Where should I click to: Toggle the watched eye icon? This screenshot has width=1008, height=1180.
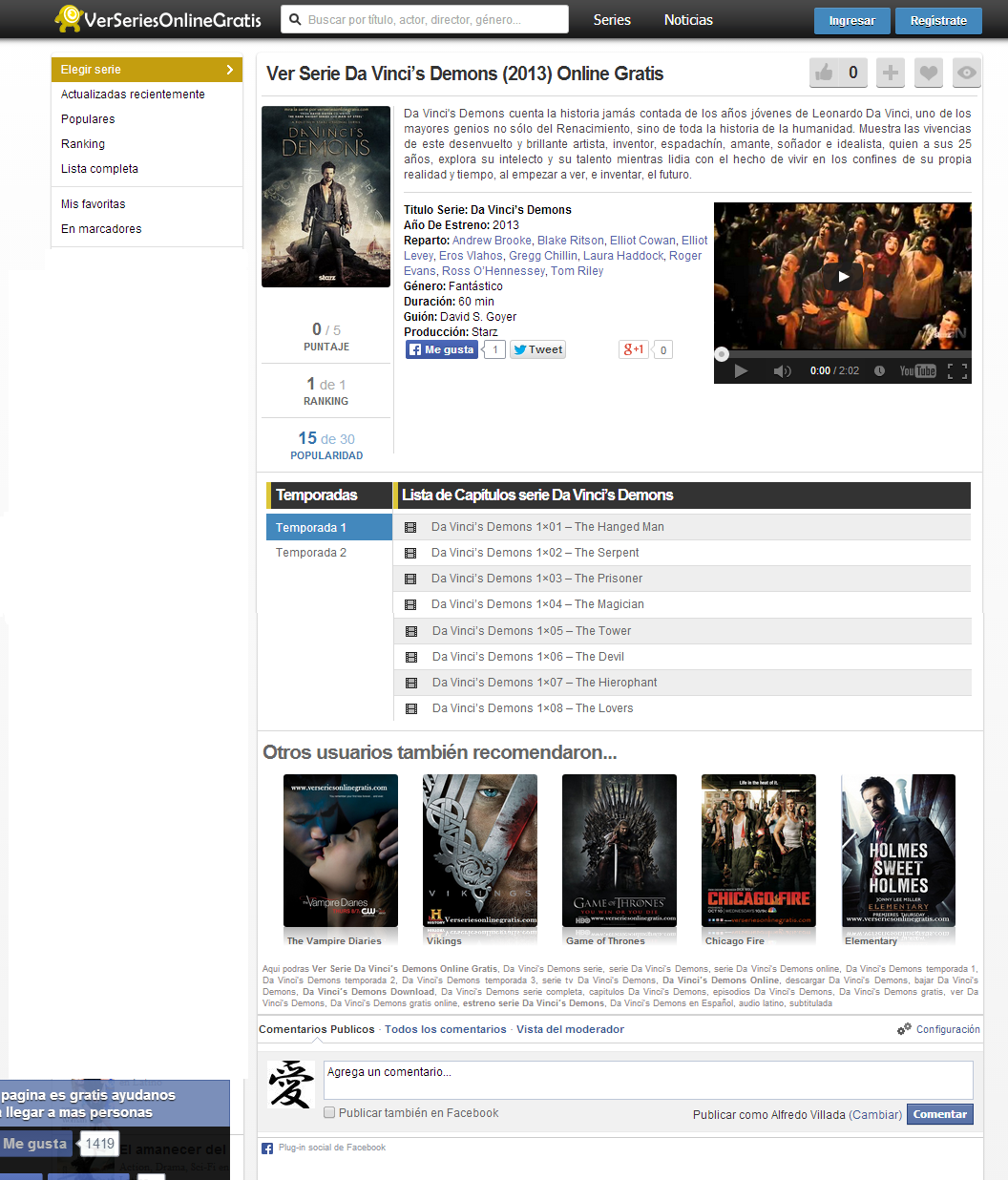[967, 73]
